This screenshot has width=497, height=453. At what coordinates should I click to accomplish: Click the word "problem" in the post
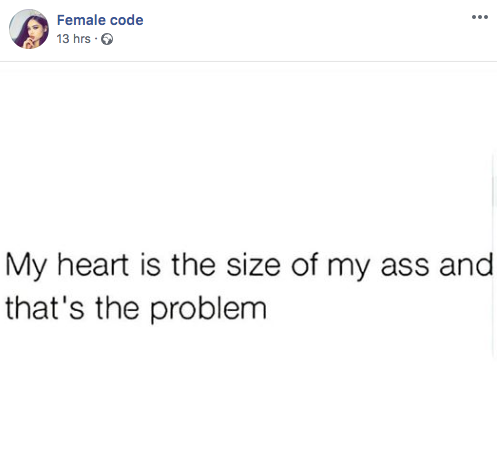coord(208,309)
